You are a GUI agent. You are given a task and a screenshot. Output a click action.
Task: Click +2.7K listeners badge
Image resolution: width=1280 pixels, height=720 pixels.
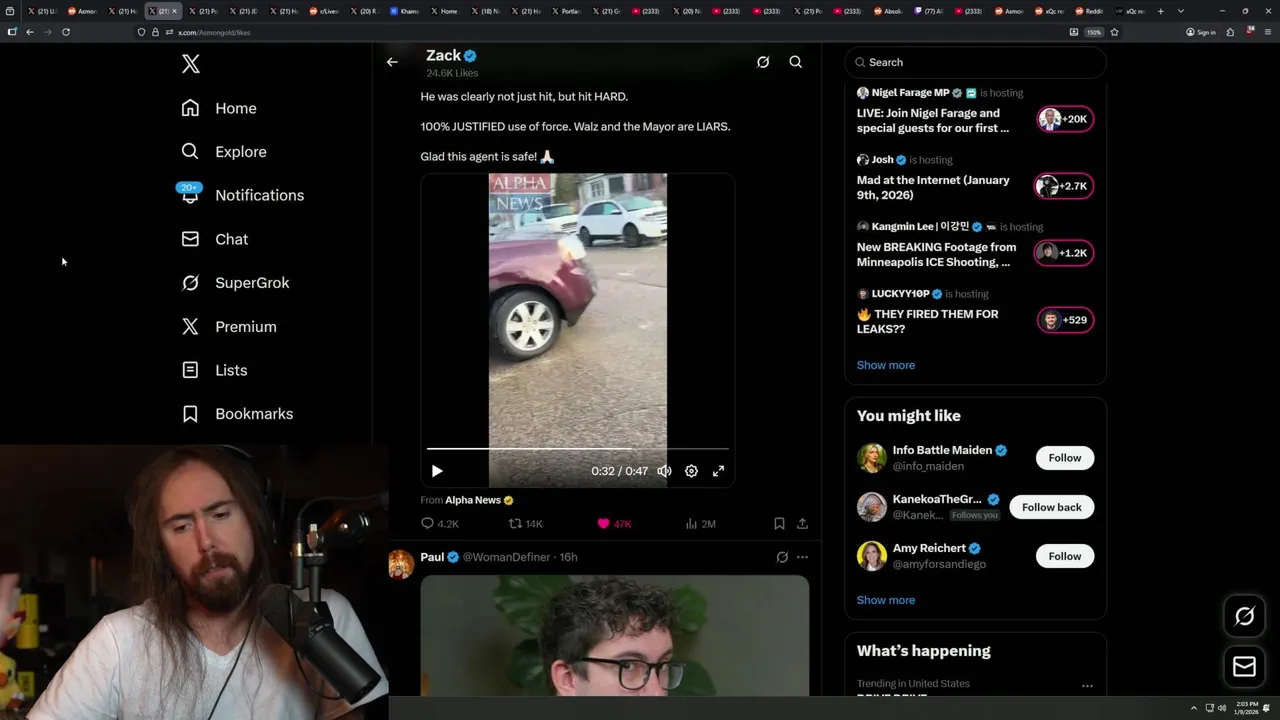[x=1065, y=186]
